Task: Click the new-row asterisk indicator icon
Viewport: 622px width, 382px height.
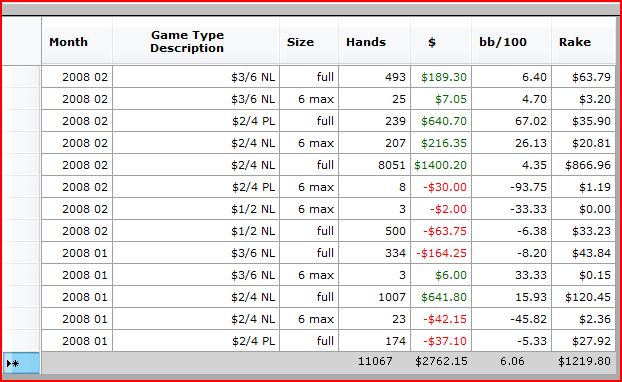Action: click(x=13, y=363)
